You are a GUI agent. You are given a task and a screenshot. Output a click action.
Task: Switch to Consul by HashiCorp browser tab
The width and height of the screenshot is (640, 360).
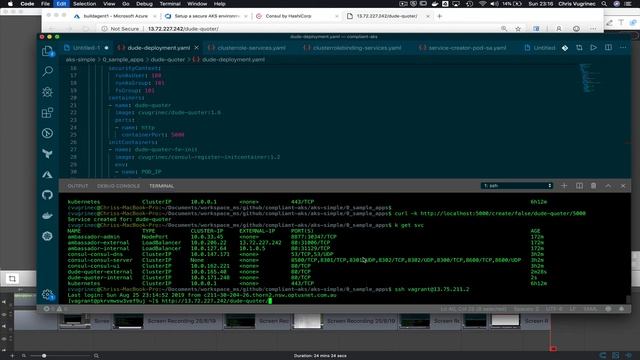click(297, 16)
